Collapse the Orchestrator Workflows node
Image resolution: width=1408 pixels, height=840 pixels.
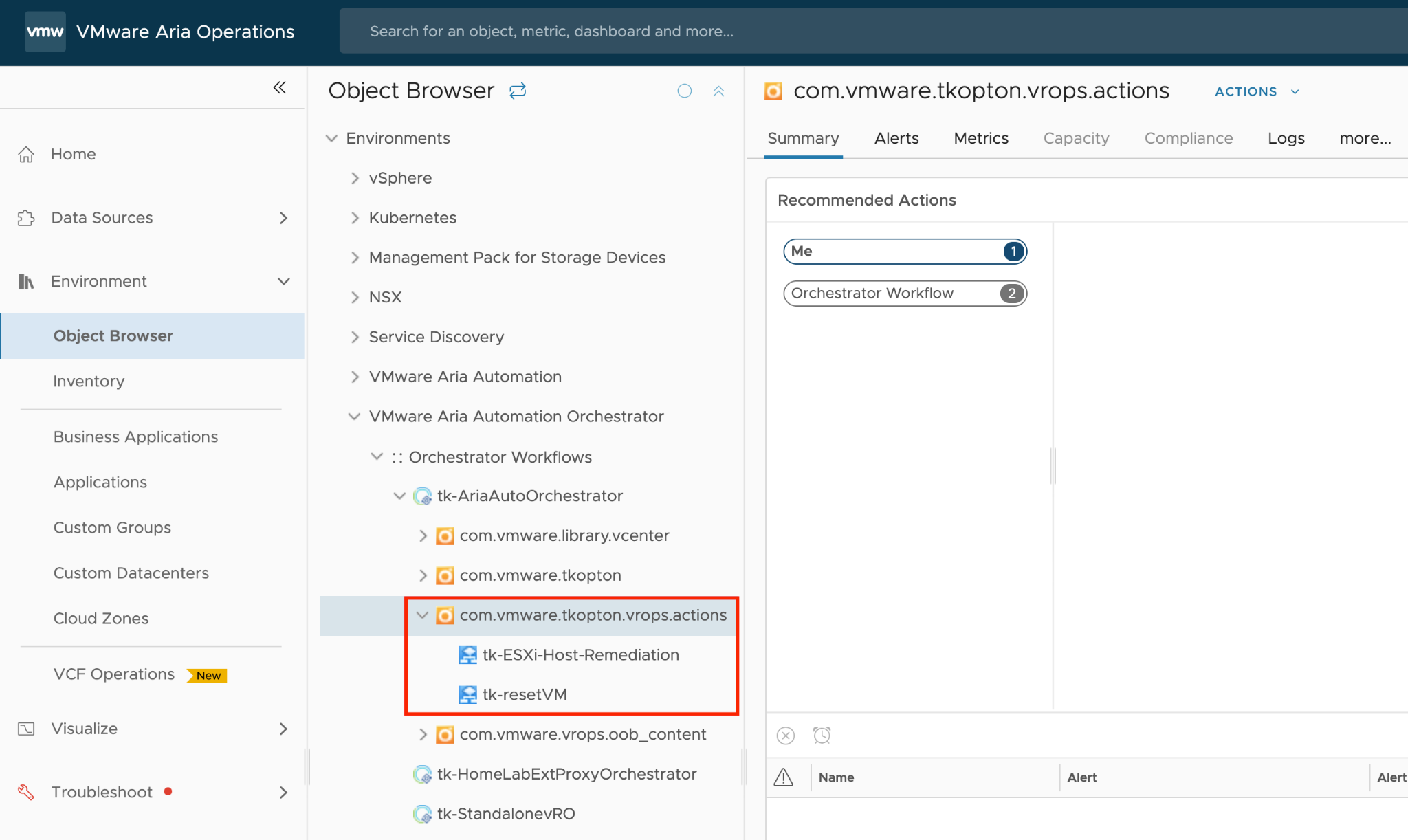click(x=377, y=456)
